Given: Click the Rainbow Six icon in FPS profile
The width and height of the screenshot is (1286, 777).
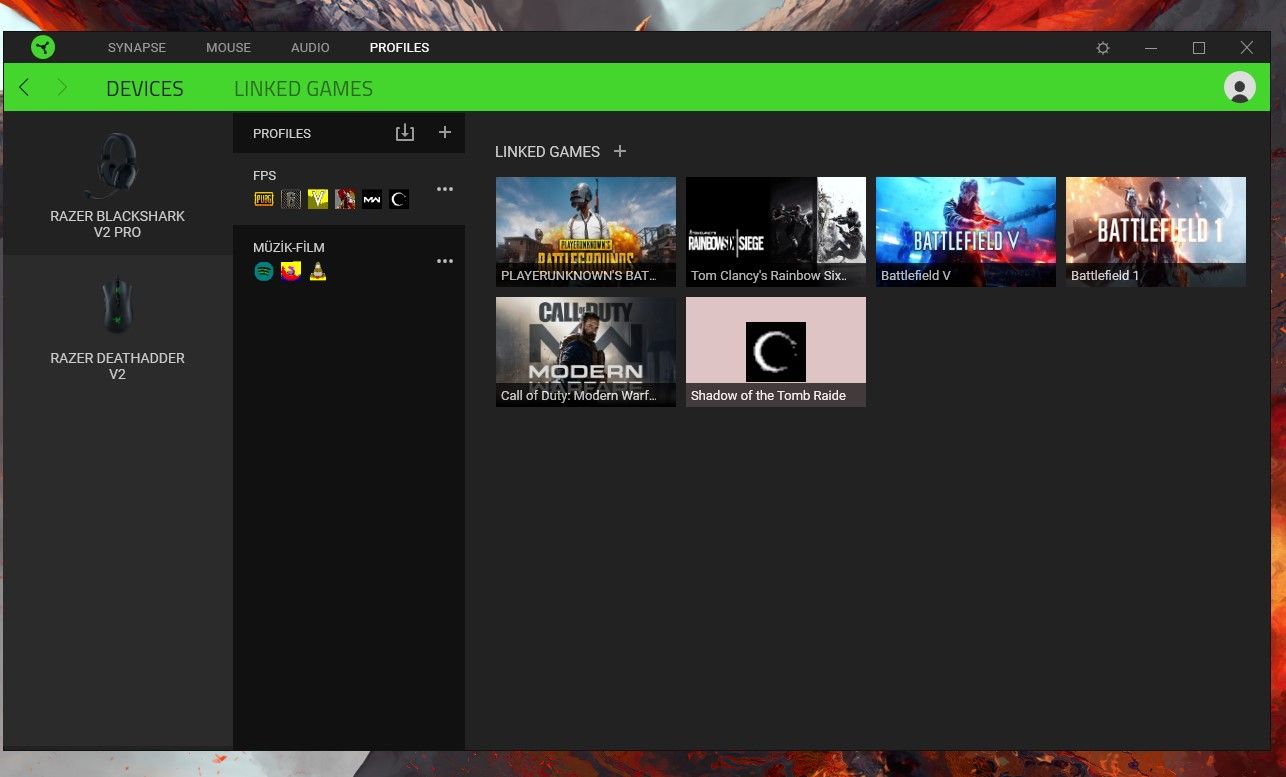Looking at the screenshot, I should [291, 199].
